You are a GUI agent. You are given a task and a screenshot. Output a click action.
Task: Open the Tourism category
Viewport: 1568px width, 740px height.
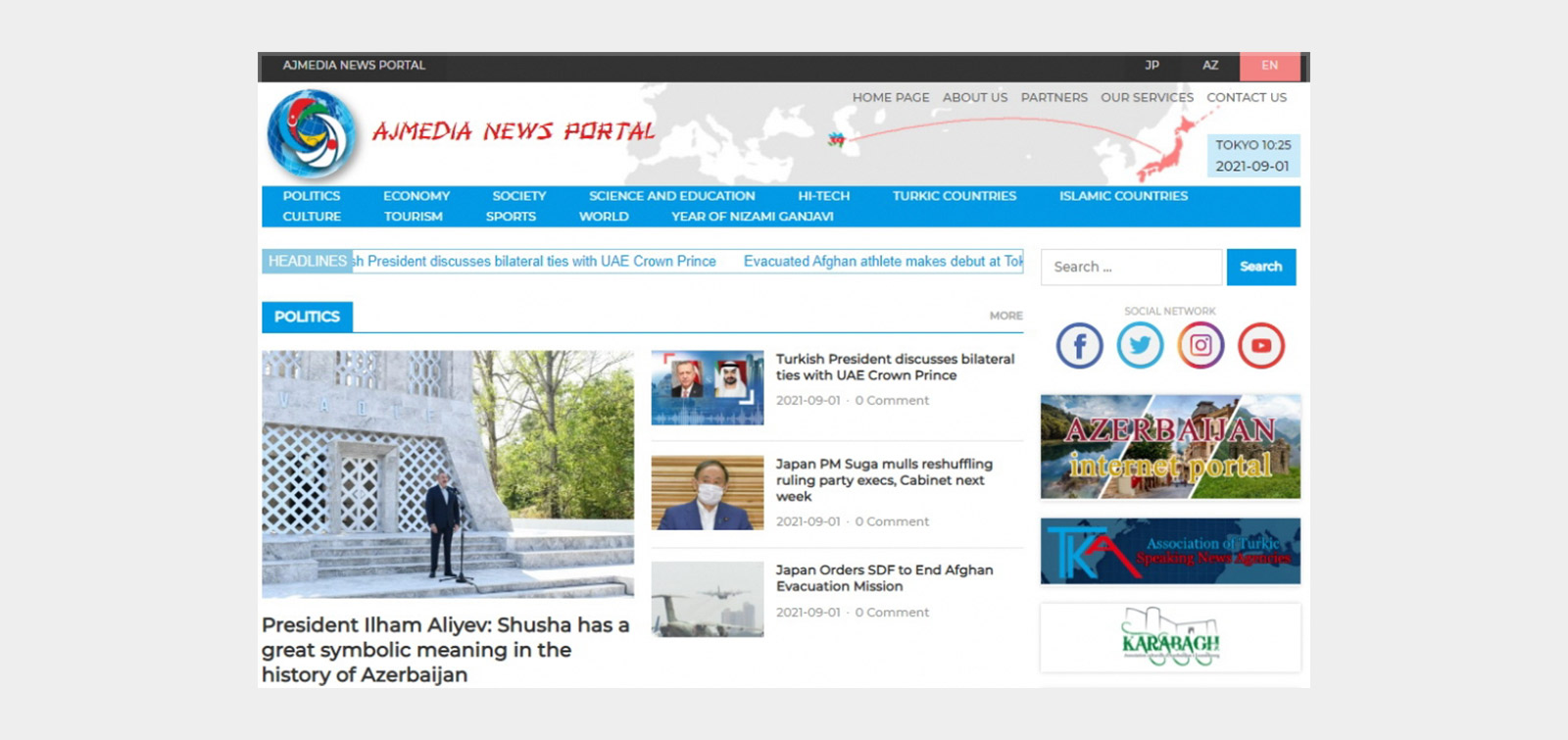414,217
